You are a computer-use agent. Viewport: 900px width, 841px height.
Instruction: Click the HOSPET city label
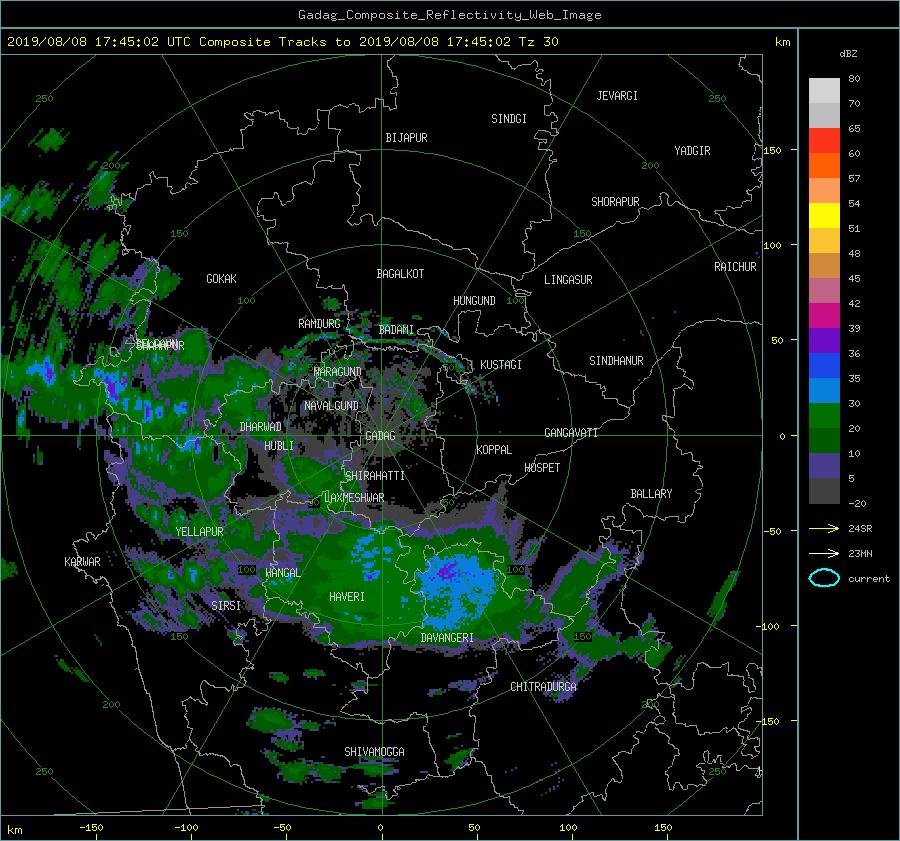tap(542, 468)
